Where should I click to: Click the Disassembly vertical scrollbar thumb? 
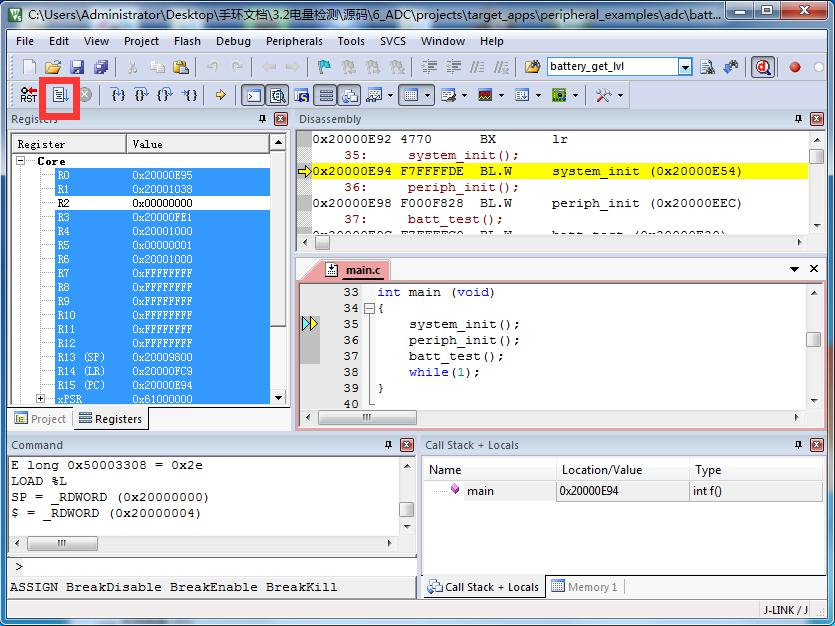816,156
